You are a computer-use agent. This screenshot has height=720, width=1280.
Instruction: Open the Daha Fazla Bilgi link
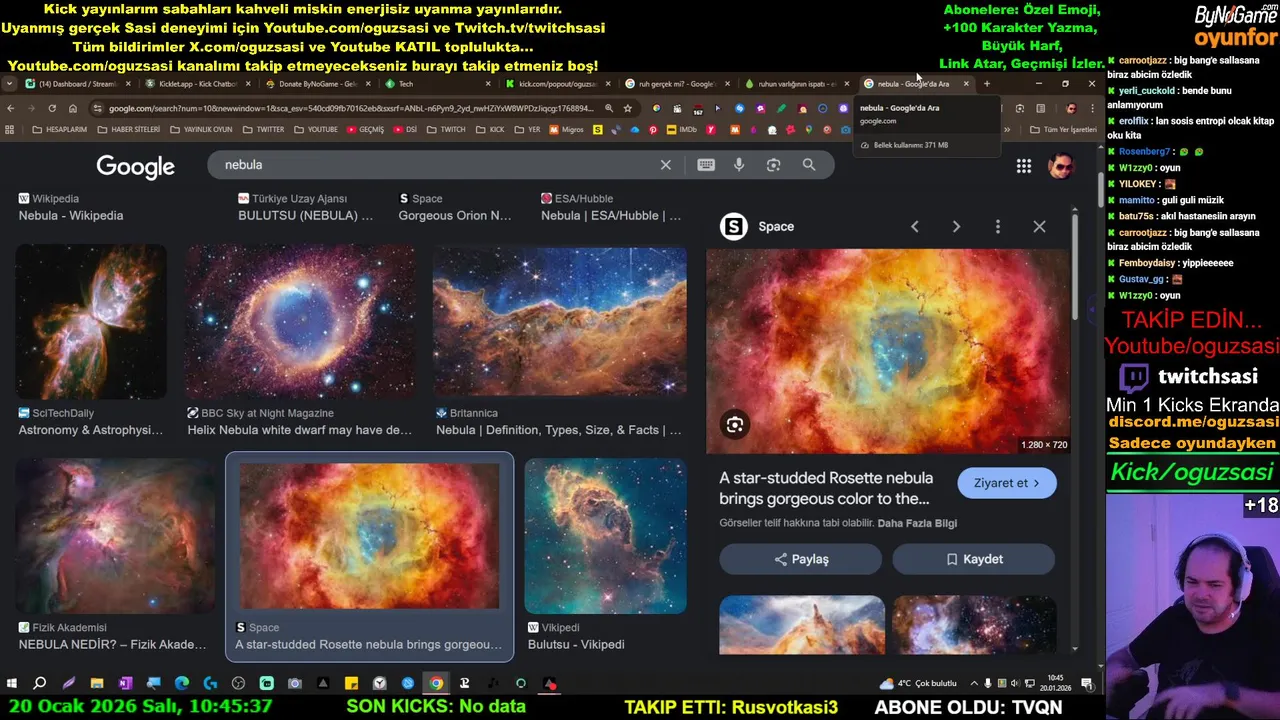[x=917, y=523]
